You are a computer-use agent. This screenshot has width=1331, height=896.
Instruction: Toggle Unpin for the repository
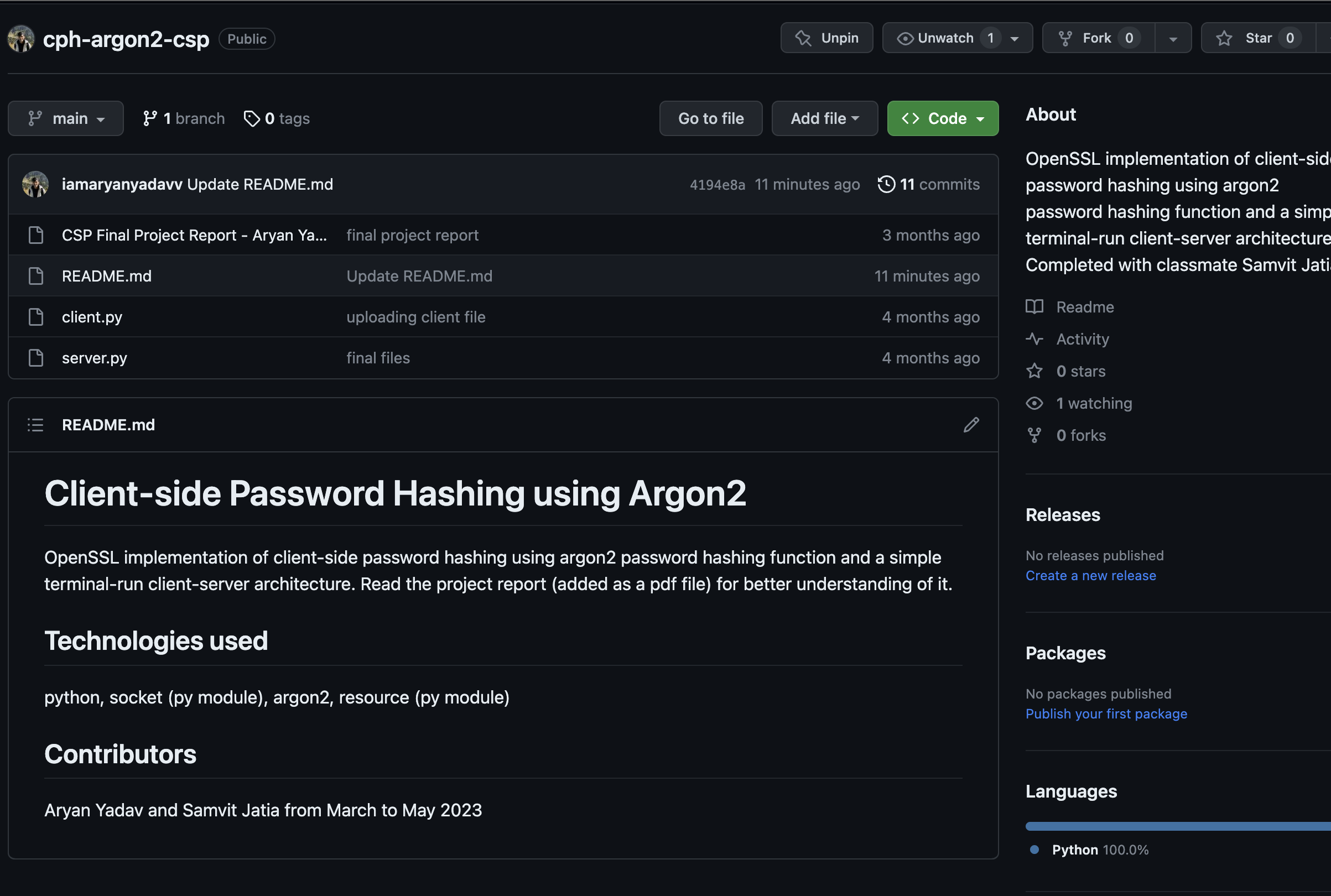(x=826, y=38)
